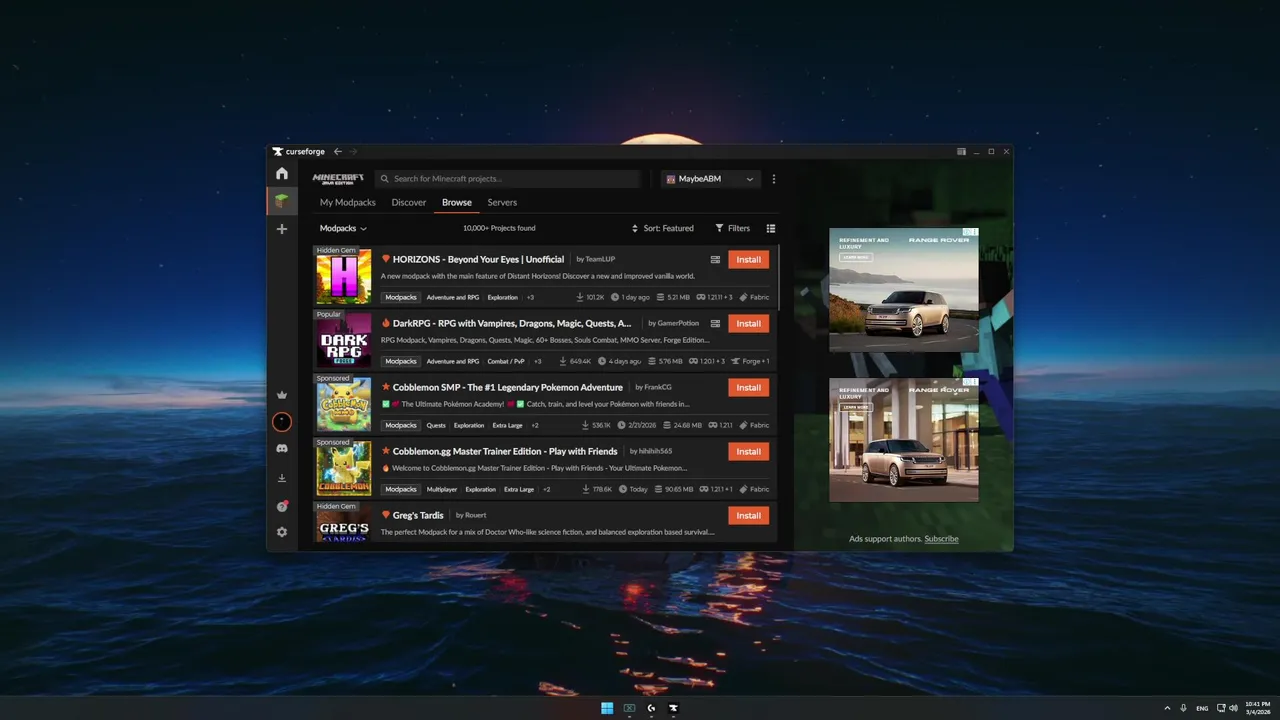
Task: Open CurseForge app icon in taskbar
Action: [x=673, y=708]
